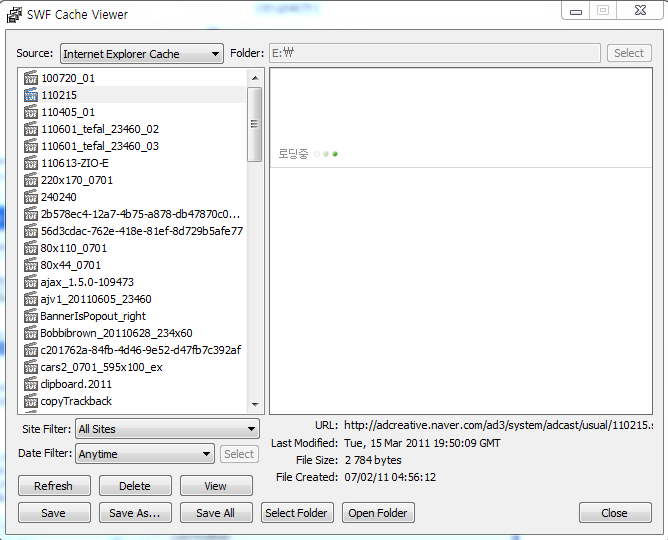The image size is (668, 540).
Task: Click the icon beside 56d3cdac-762e-418e entry
Action: click(x=31, y=231)
